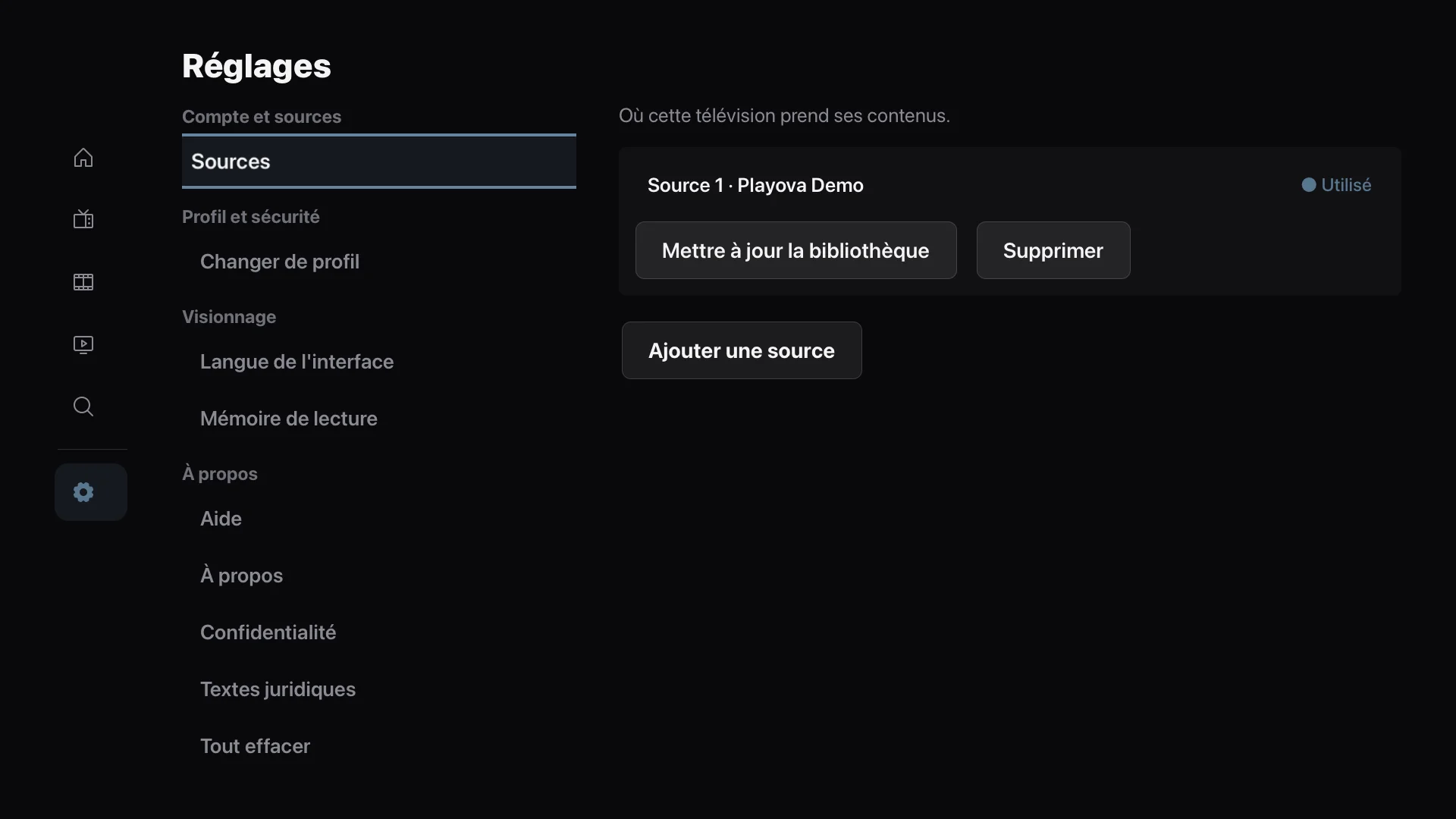Open Mémoire de lecture settings
This screenshot has width=1456, height=819.
(x=379, y=419)
